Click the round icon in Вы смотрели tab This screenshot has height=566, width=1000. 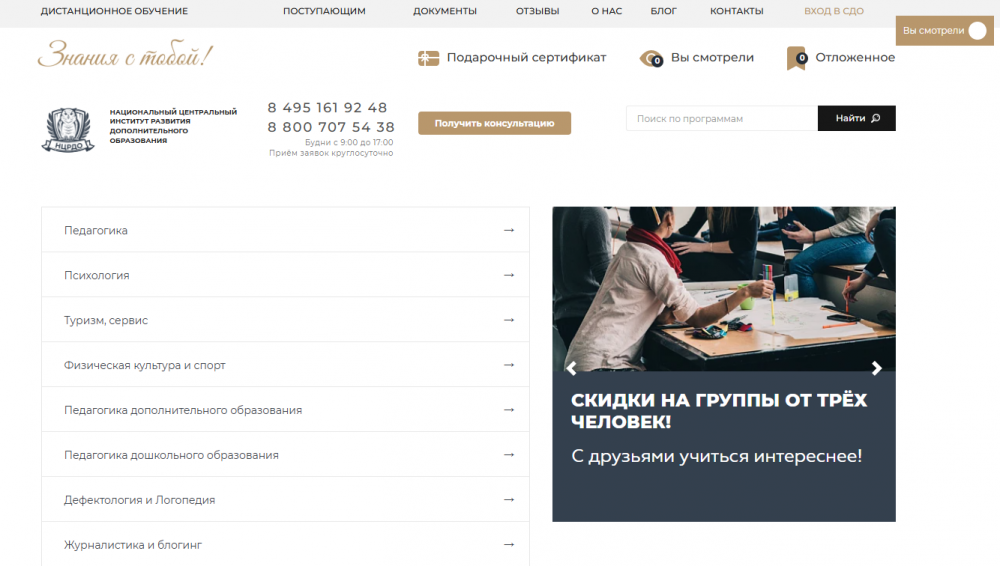coord(977,31)
